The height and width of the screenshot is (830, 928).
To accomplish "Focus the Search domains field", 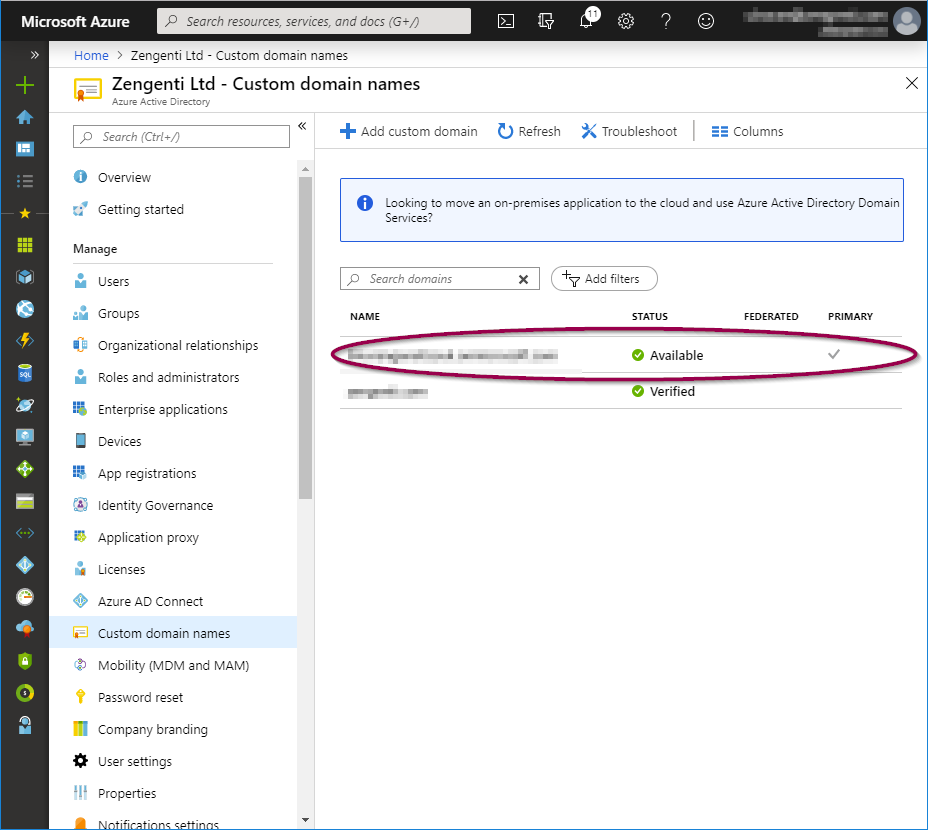I will coord(440,279).
